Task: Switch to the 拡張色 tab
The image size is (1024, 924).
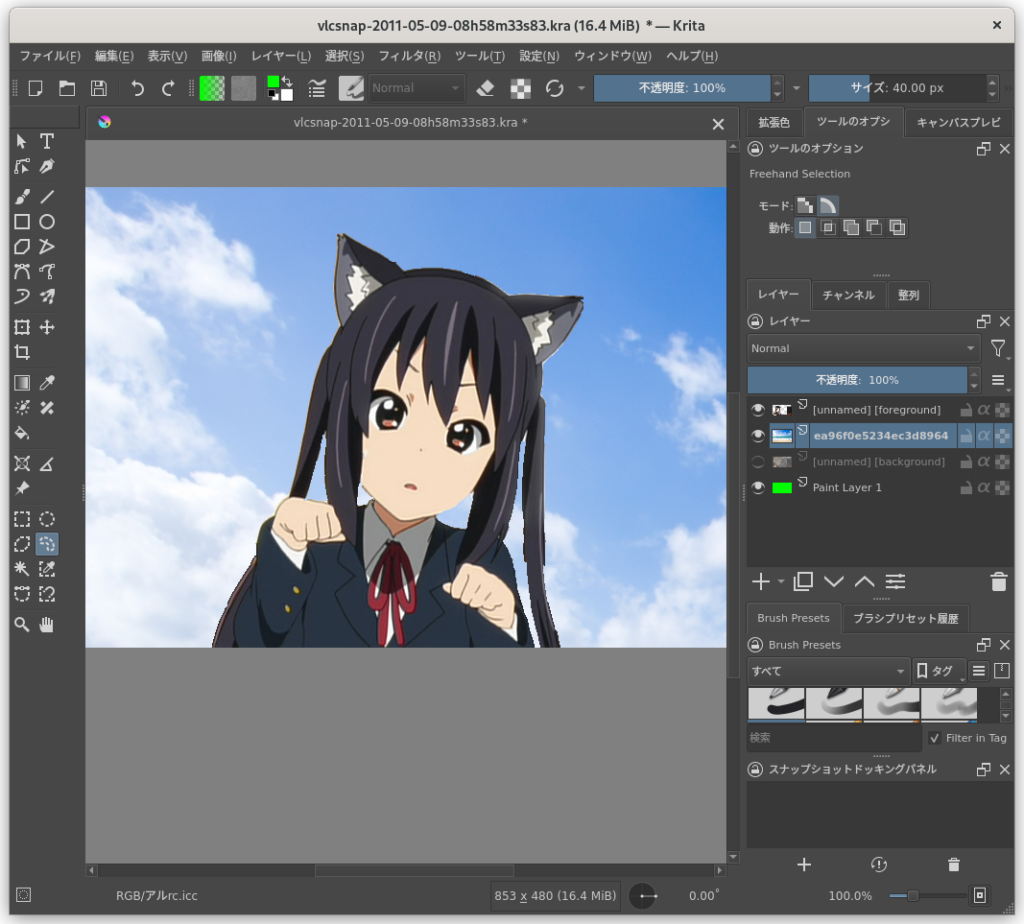Action: [774, 123]
